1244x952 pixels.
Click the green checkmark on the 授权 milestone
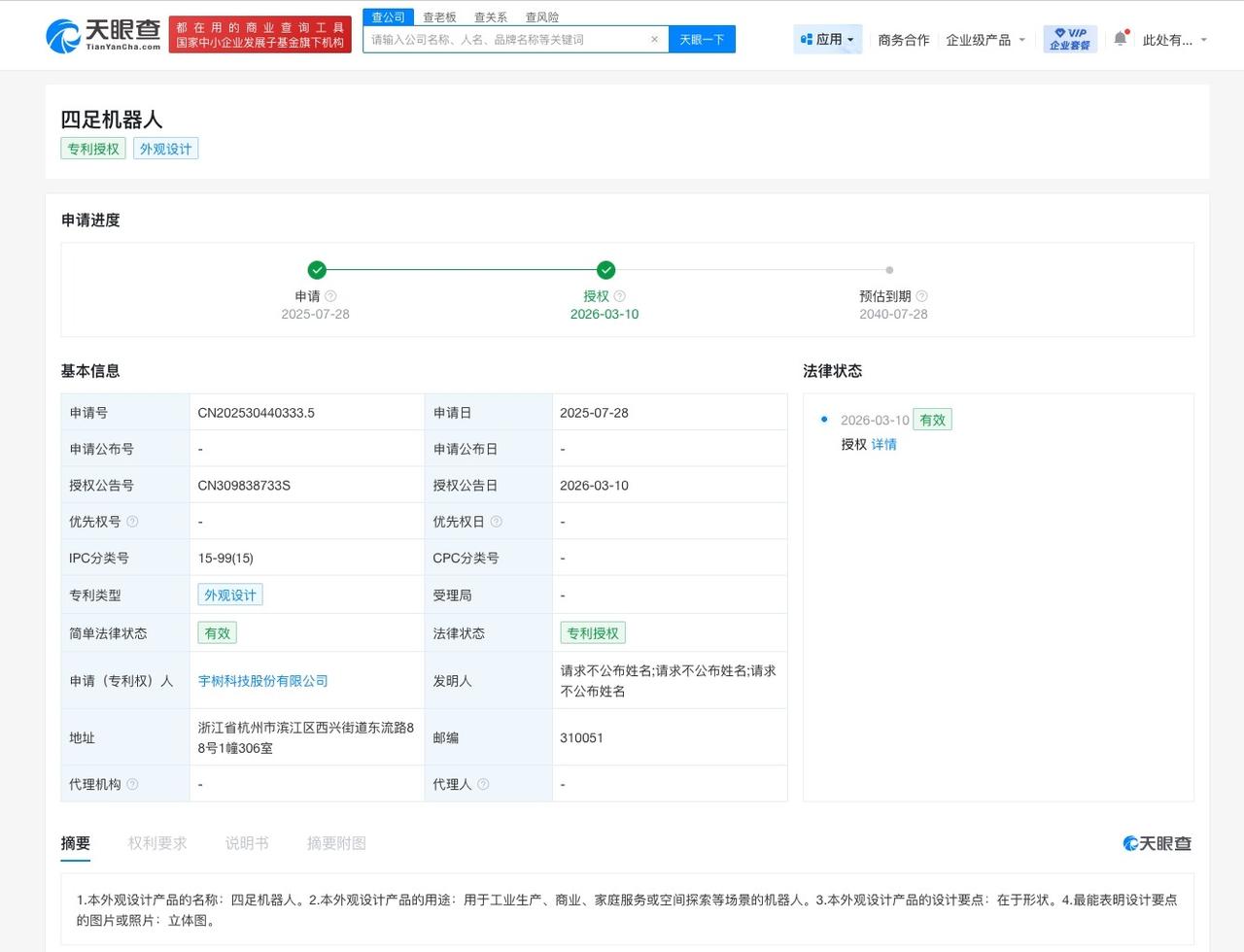point(605,270)
